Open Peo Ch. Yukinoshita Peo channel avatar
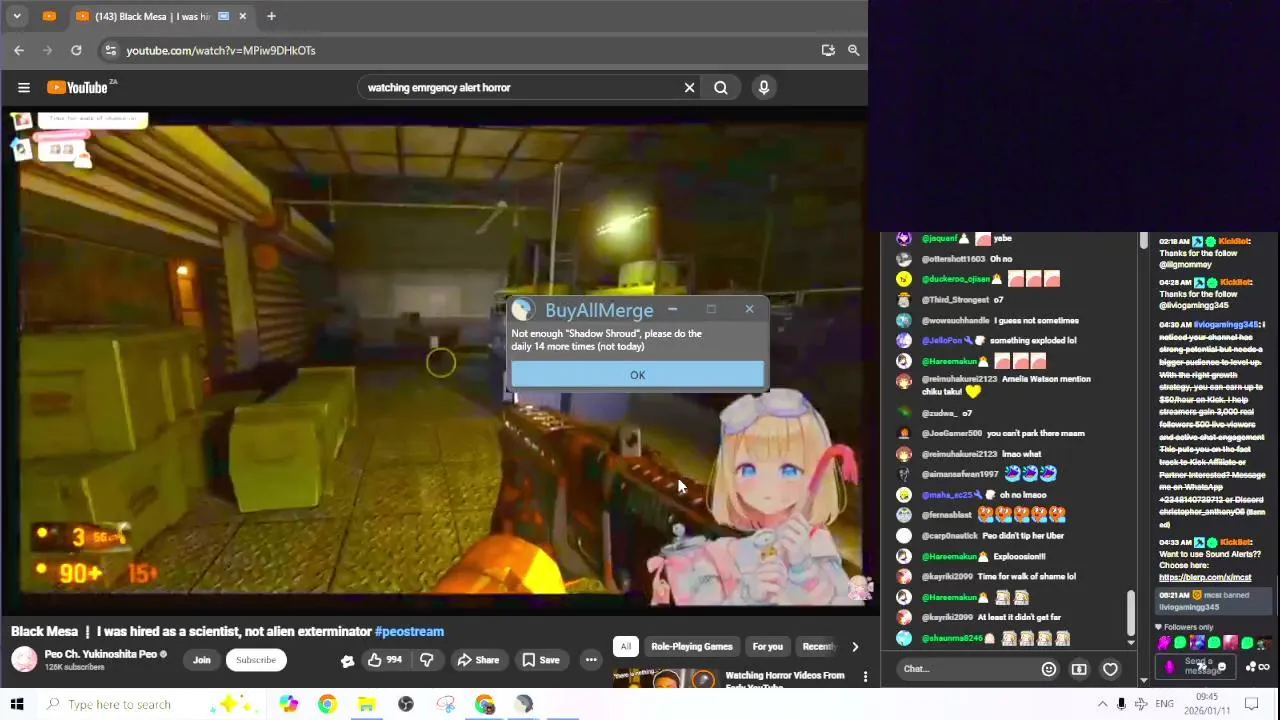Image resolution: width=1280 pixels, height=720 pixels. 24,659
